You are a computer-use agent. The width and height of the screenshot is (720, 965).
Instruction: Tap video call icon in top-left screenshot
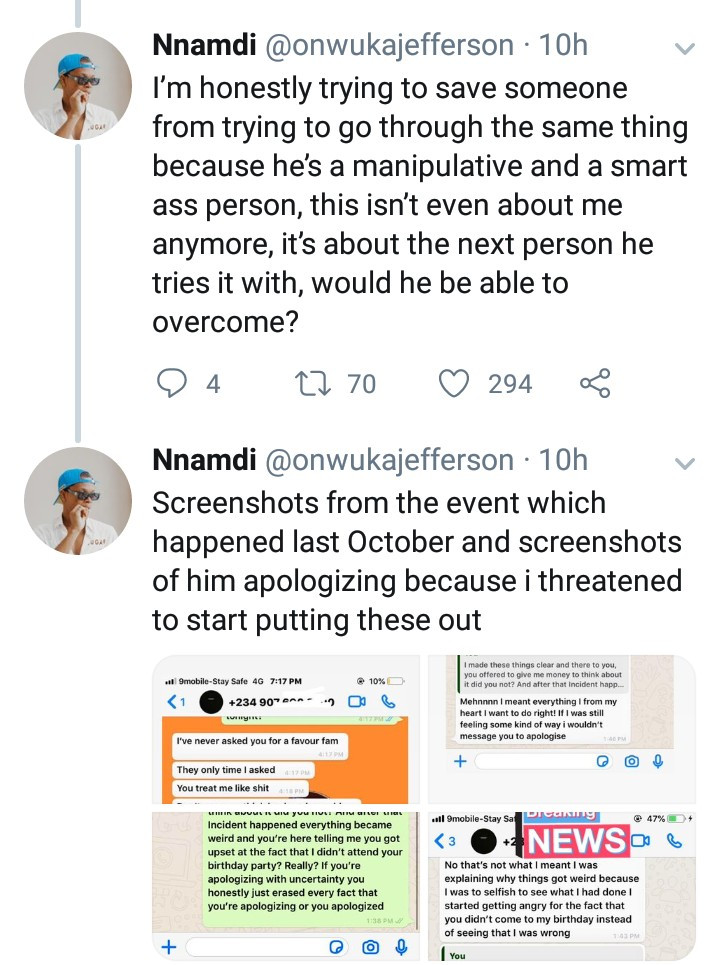[357, 701]
